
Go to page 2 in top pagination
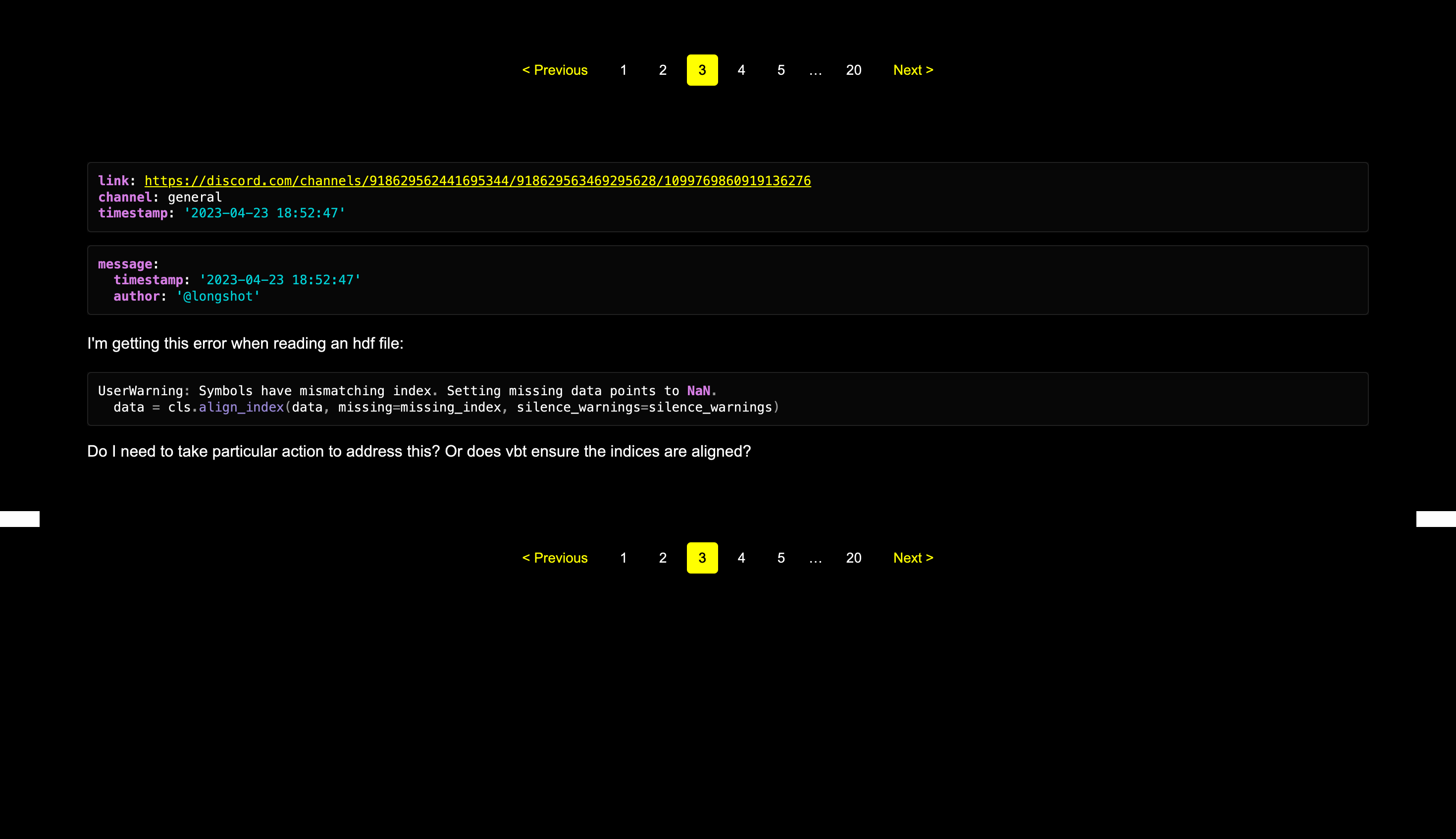pos(663,70)
